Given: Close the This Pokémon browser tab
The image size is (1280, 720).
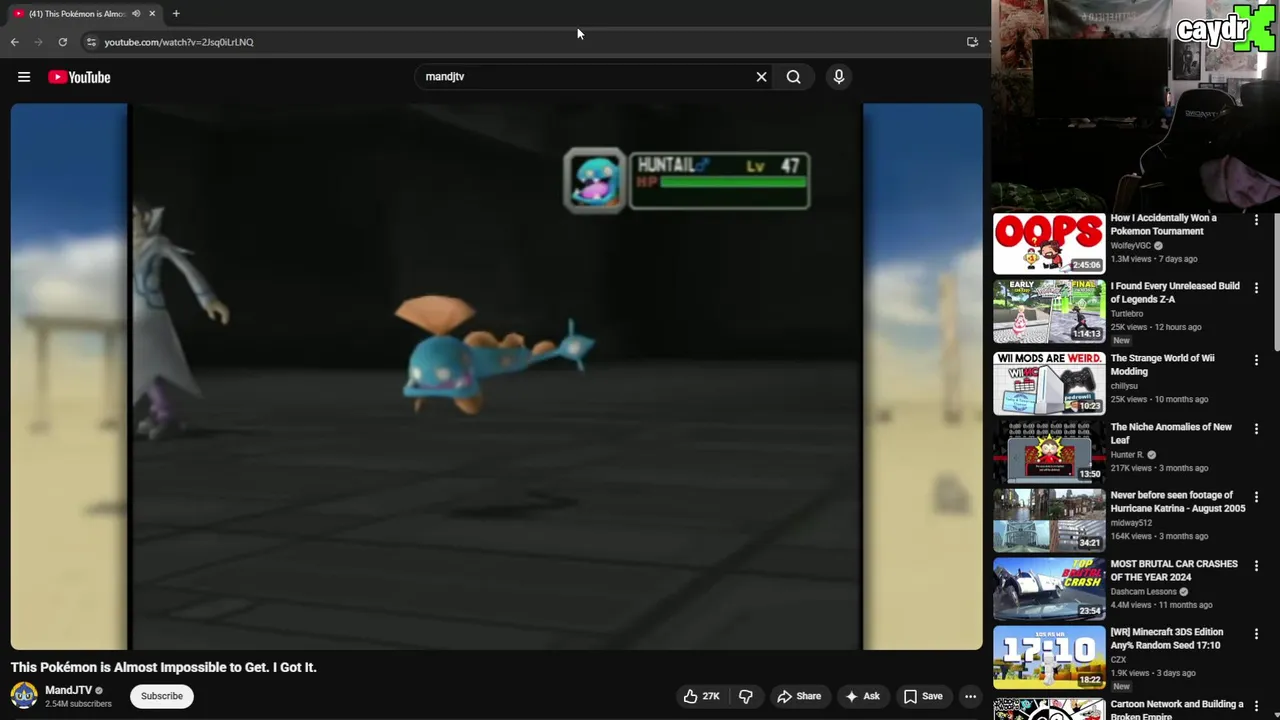Looking at the screenshot, I should (152, 14).
